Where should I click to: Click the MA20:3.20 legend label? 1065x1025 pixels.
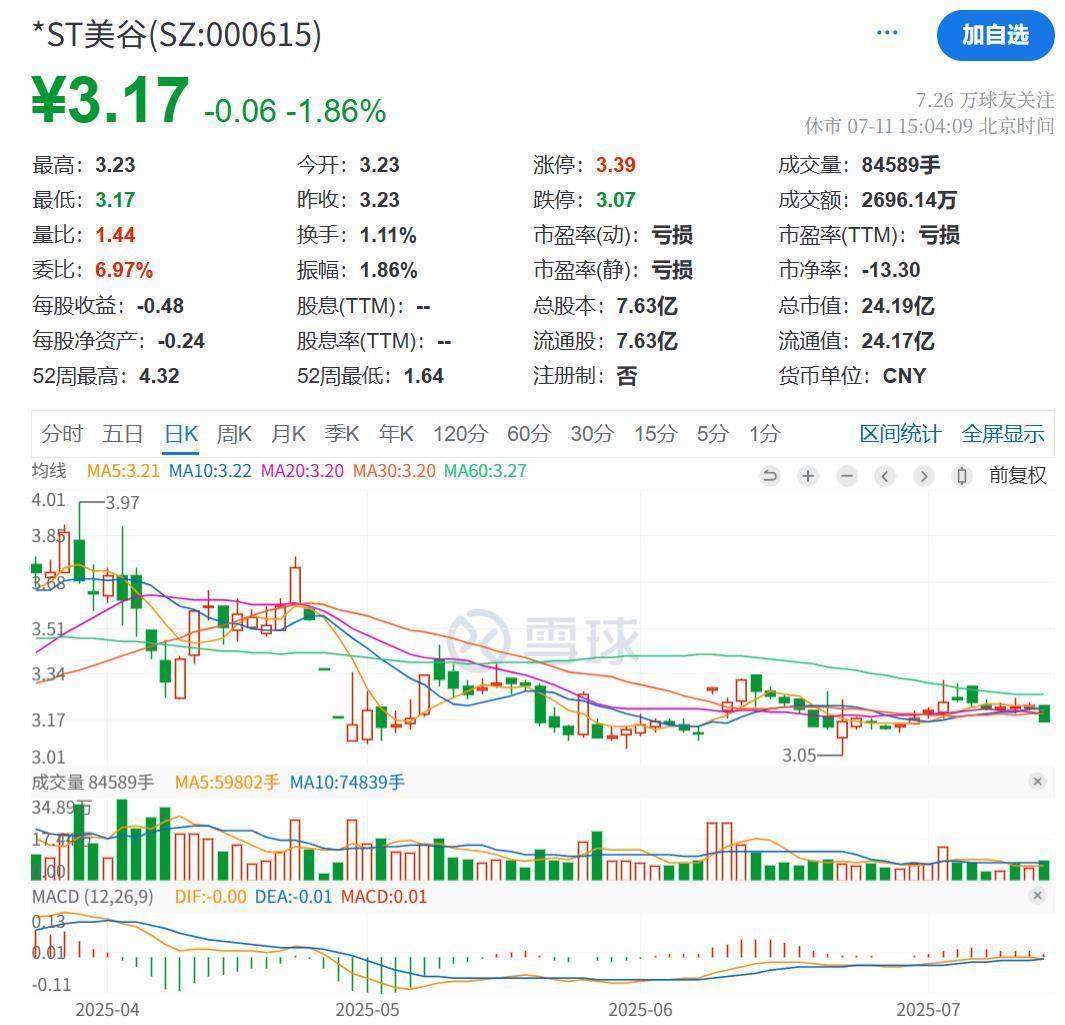pos(302,471)
